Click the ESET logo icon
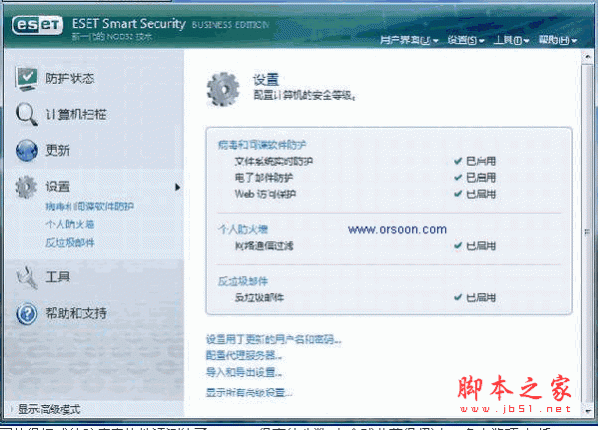This screenshot has height=430, width=600. 37,25
